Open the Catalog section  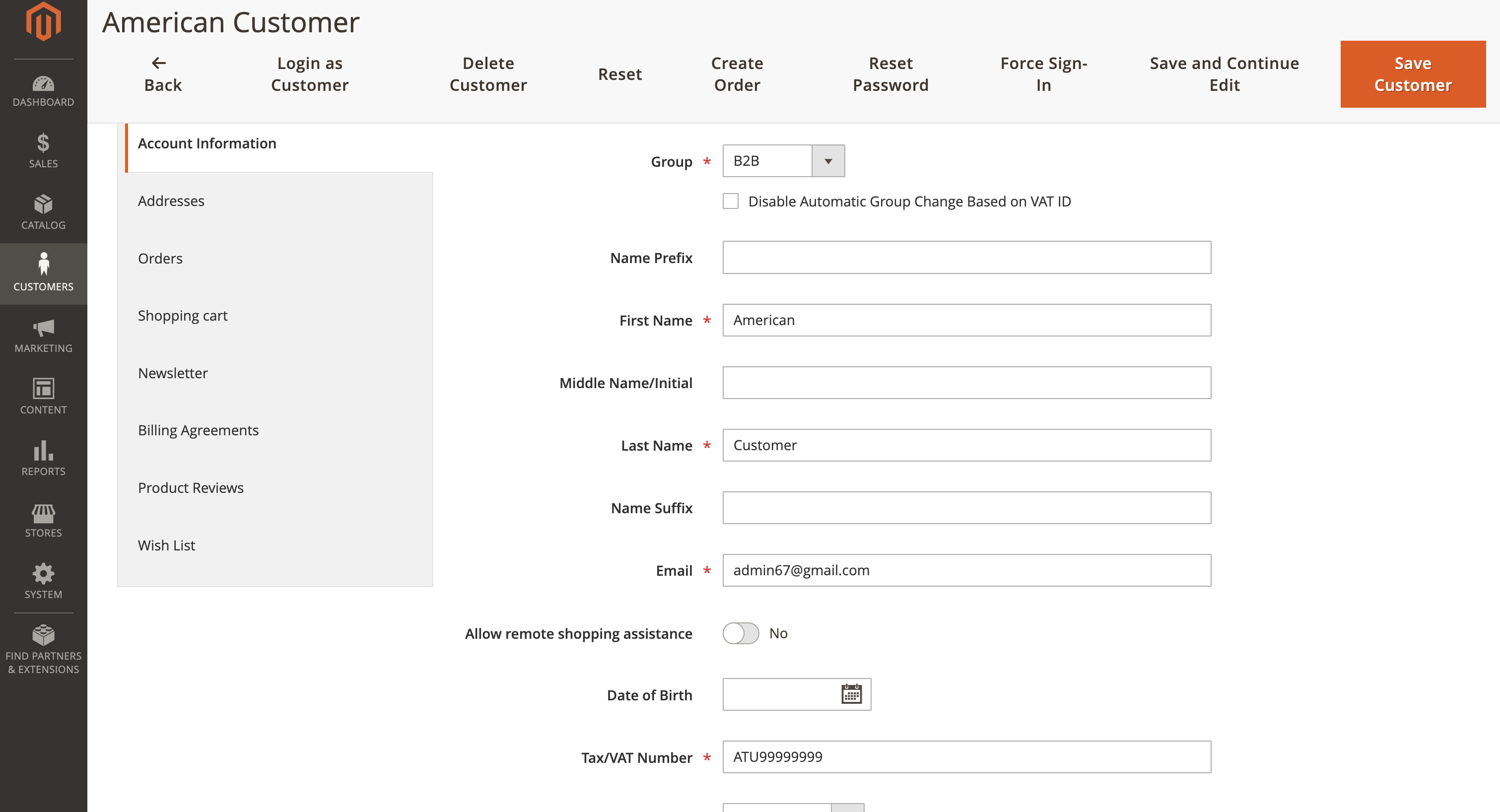43,211
